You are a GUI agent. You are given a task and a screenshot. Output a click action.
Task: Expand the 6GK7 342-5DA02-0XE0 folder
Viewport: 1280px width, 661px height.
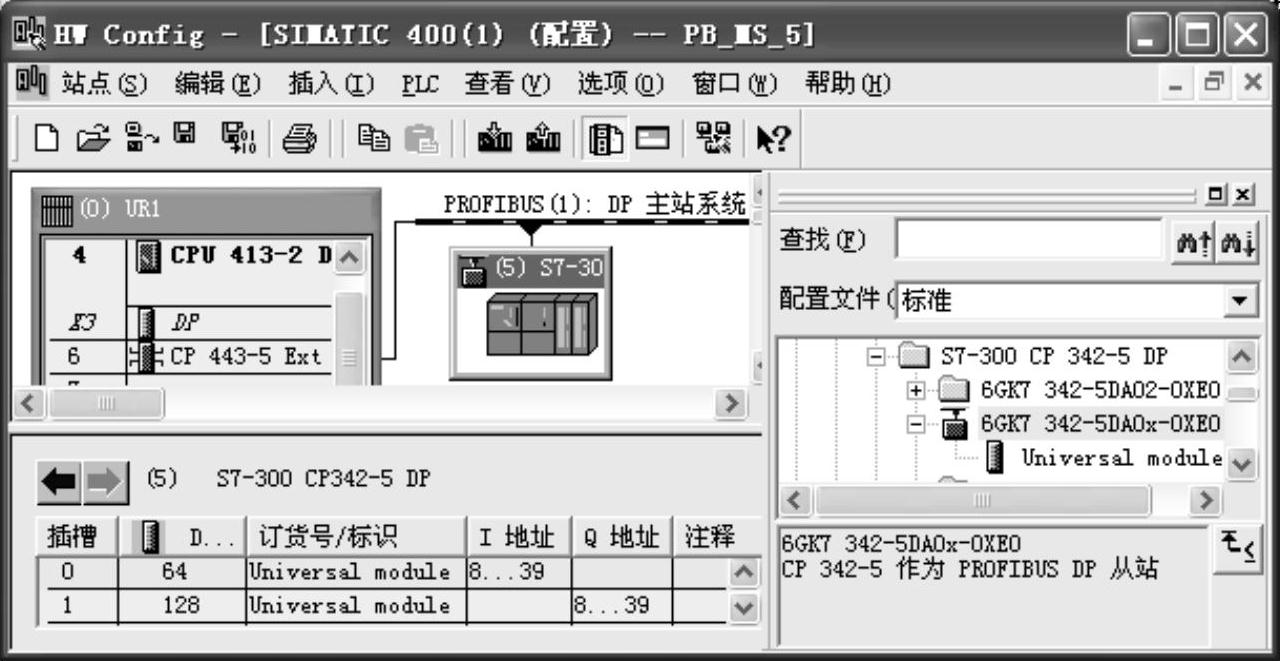(916, 390)
